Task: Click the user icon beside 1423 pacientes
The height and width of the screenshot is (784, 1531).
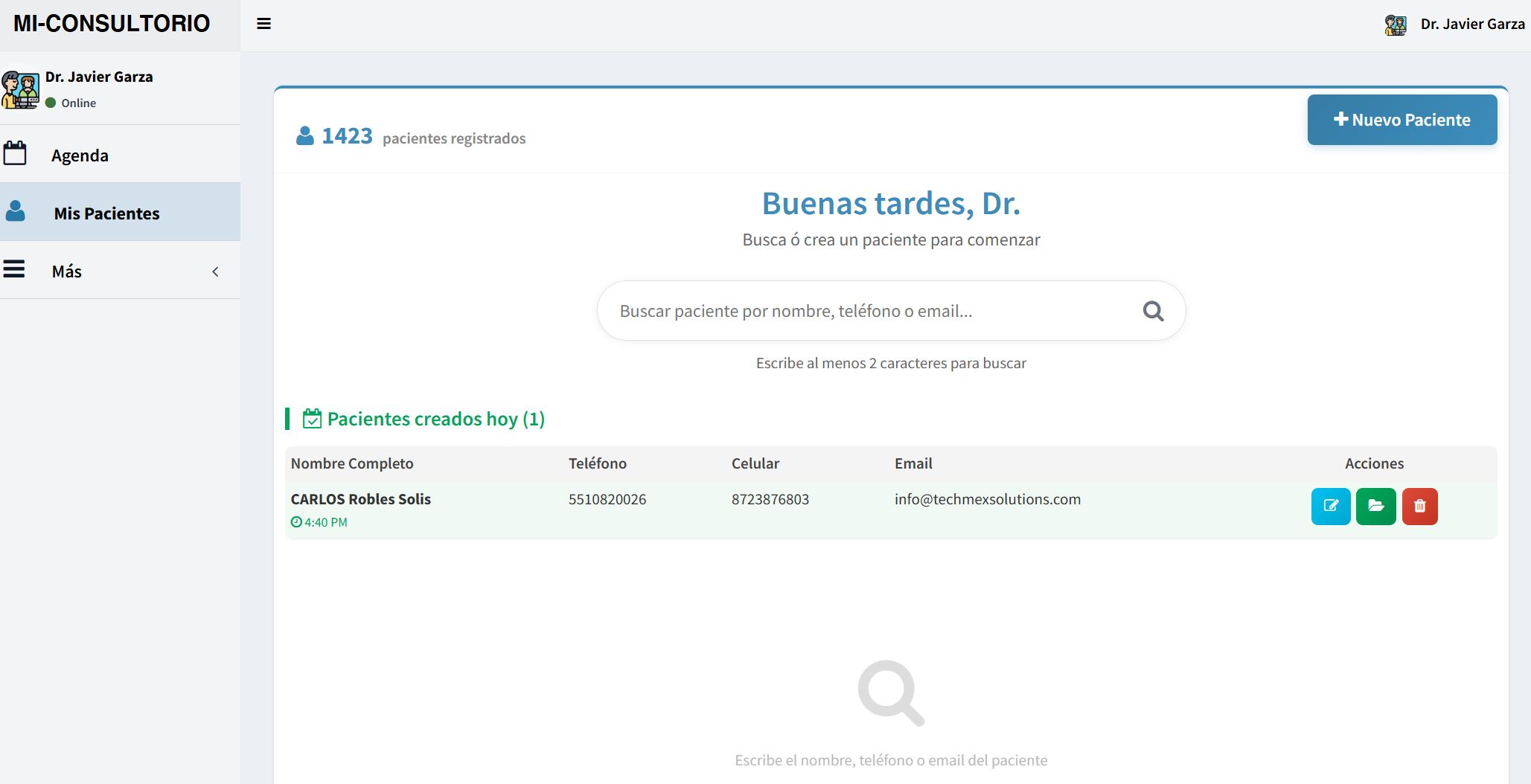Action: coord(305,136)
